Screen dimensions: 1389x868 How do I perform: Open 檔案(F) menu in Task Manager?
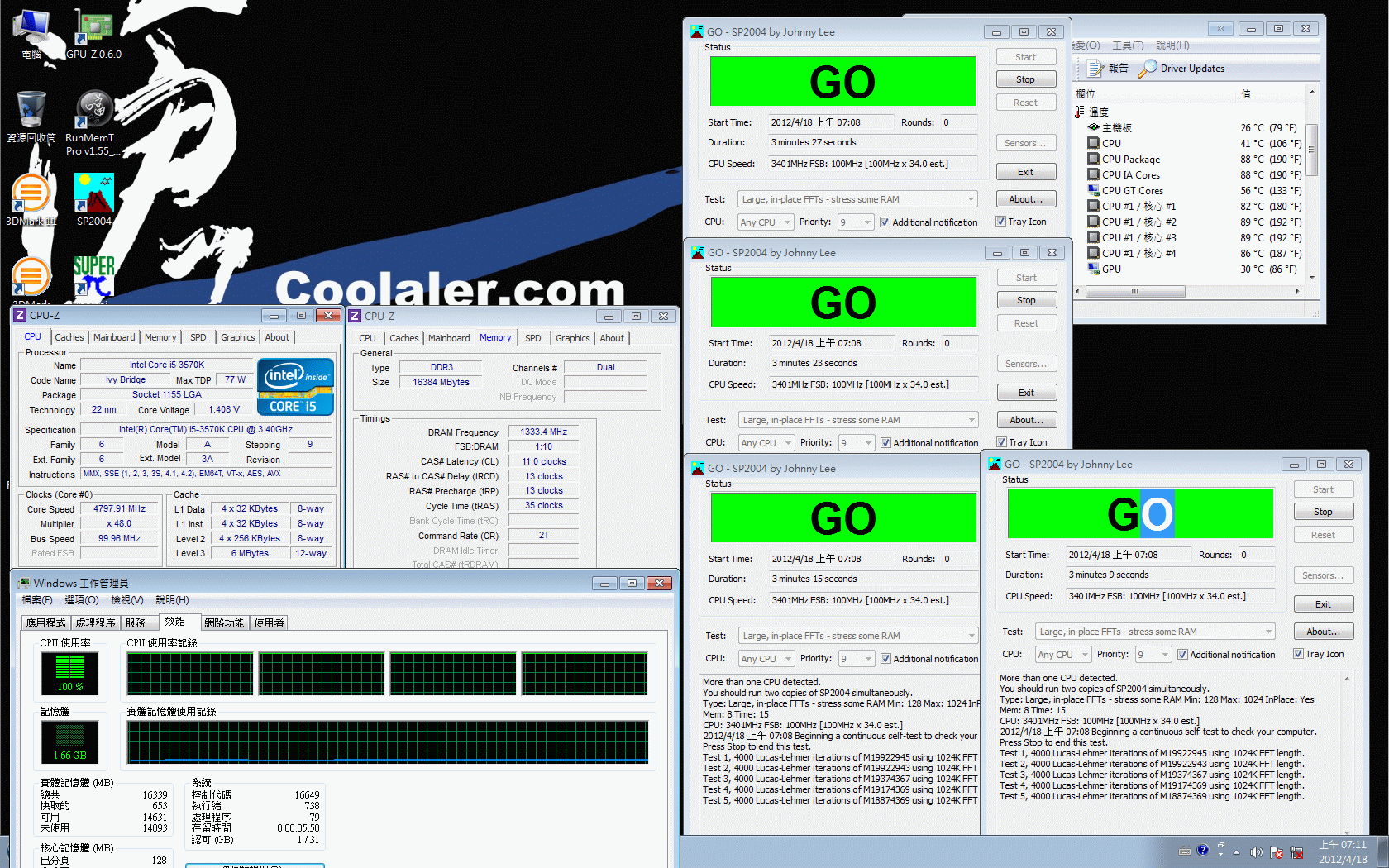[x=36, y=599]
